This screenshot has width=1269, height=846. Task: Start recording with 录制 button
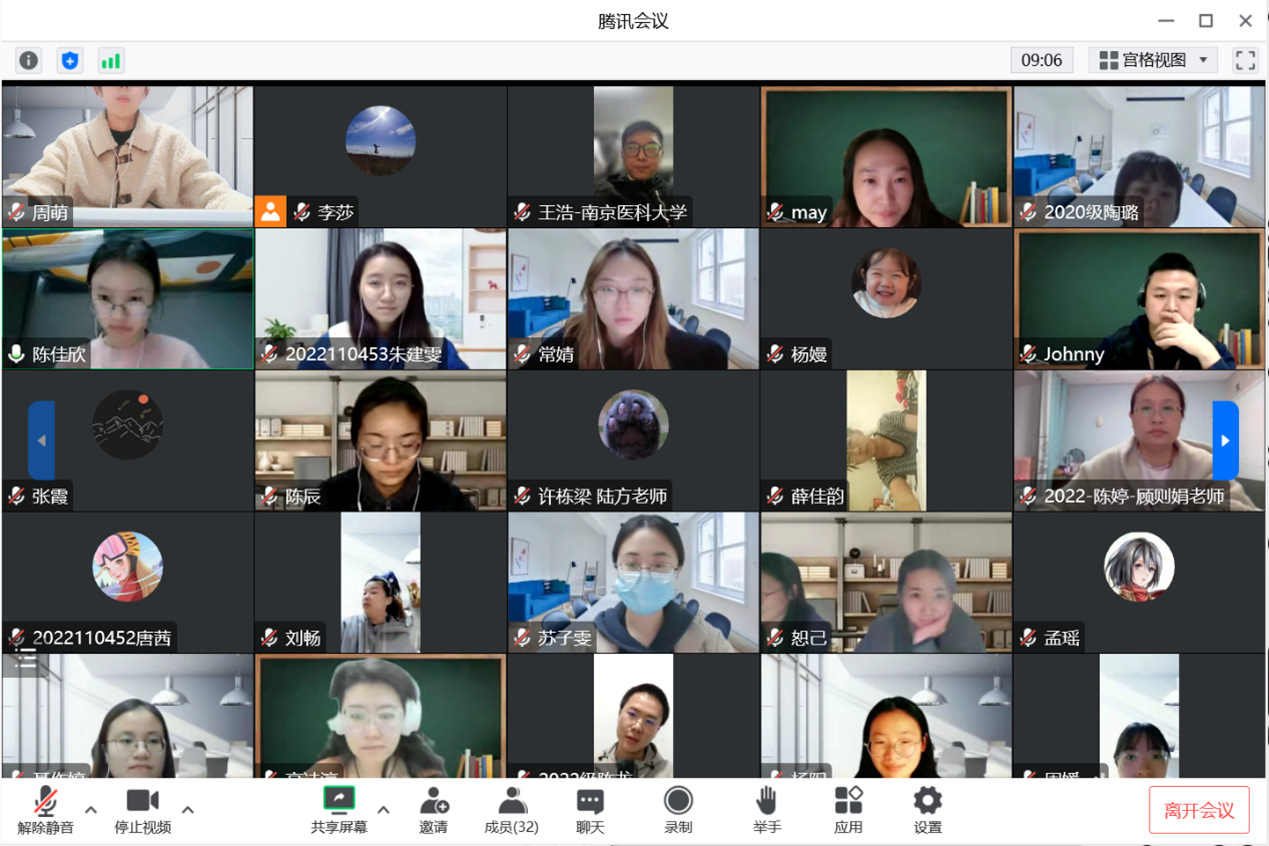click(678, 810)
